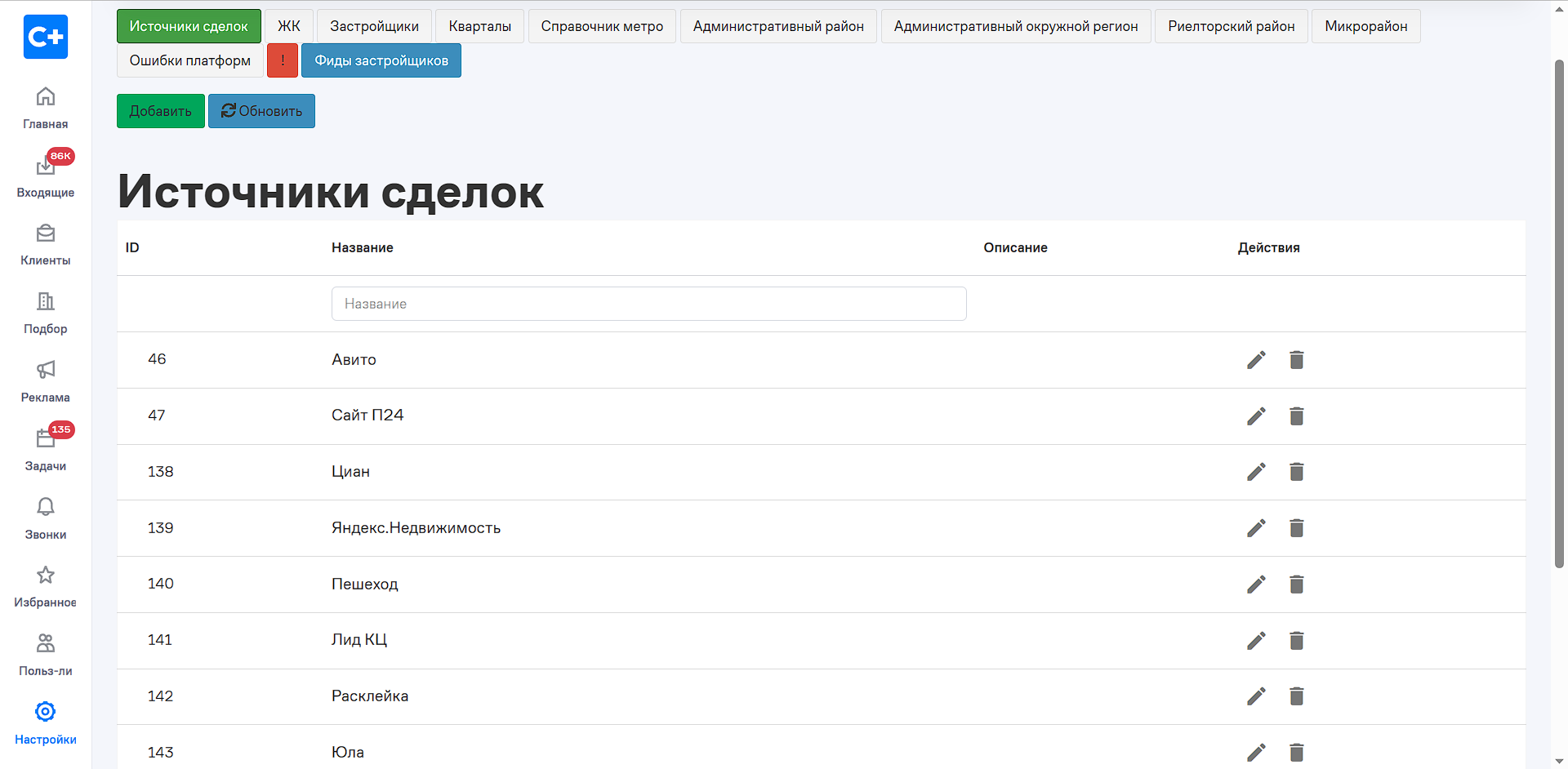This screenshot has width=1568, height=769.
Task: Select the row name Пешеход
Action: pyautogui.click(x=365, y=585)
